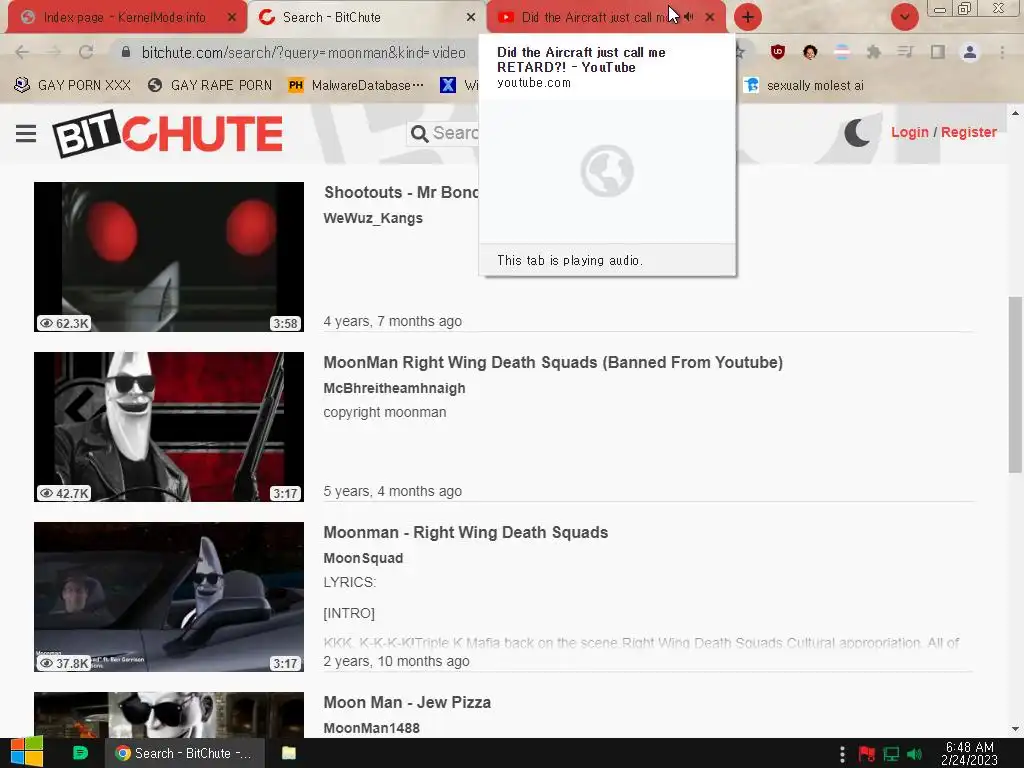Image resolution: width=1024 pixels, height=768 pixels.
Task: Mute the YouTube tab via speaker icon
Action: [688, 18]
